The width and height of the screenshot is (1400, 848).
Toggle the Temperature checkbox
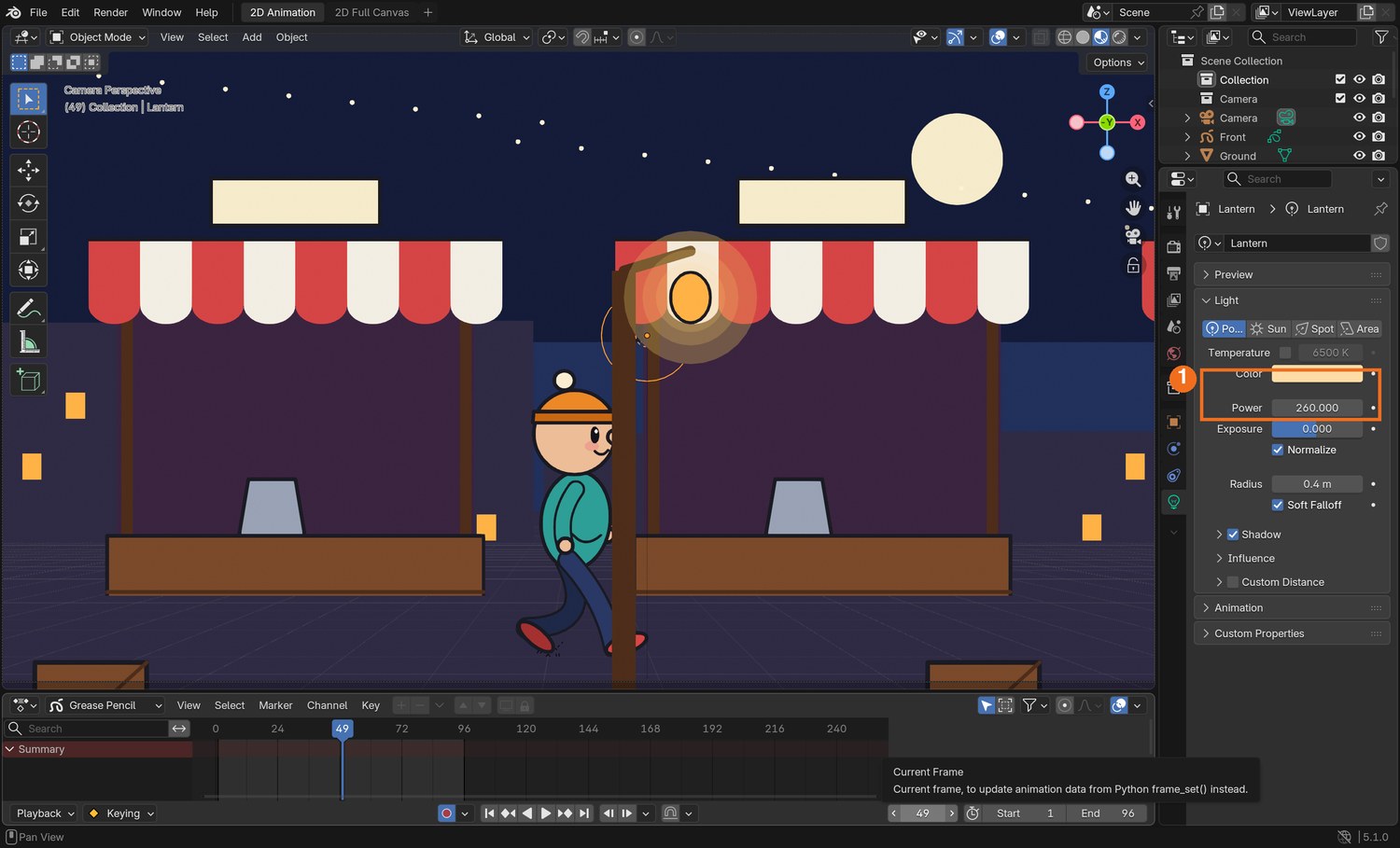1285,353
